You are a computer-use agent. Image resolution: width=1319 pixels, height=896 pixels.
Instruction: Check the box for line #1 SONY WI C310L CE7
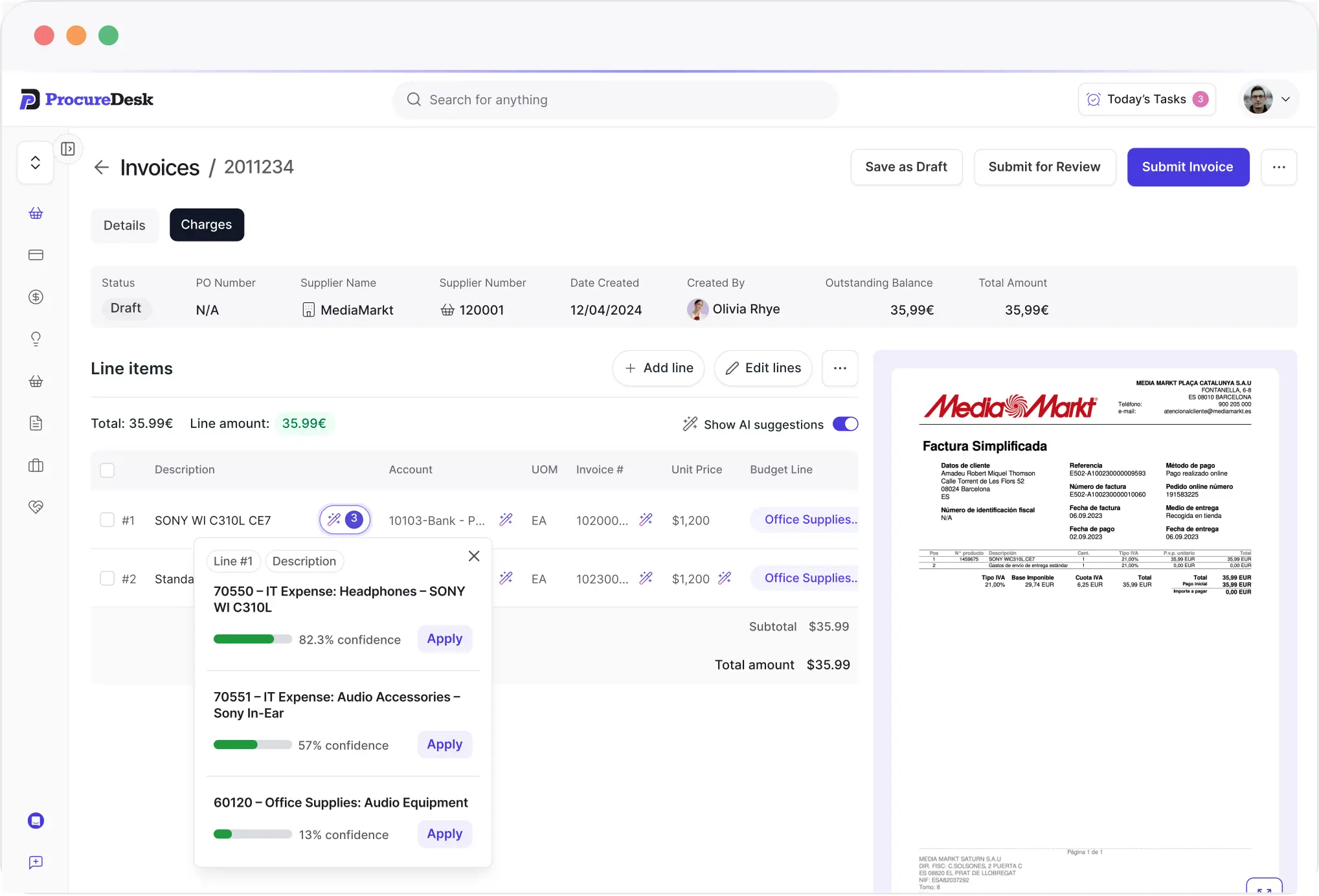click(107, 520)
